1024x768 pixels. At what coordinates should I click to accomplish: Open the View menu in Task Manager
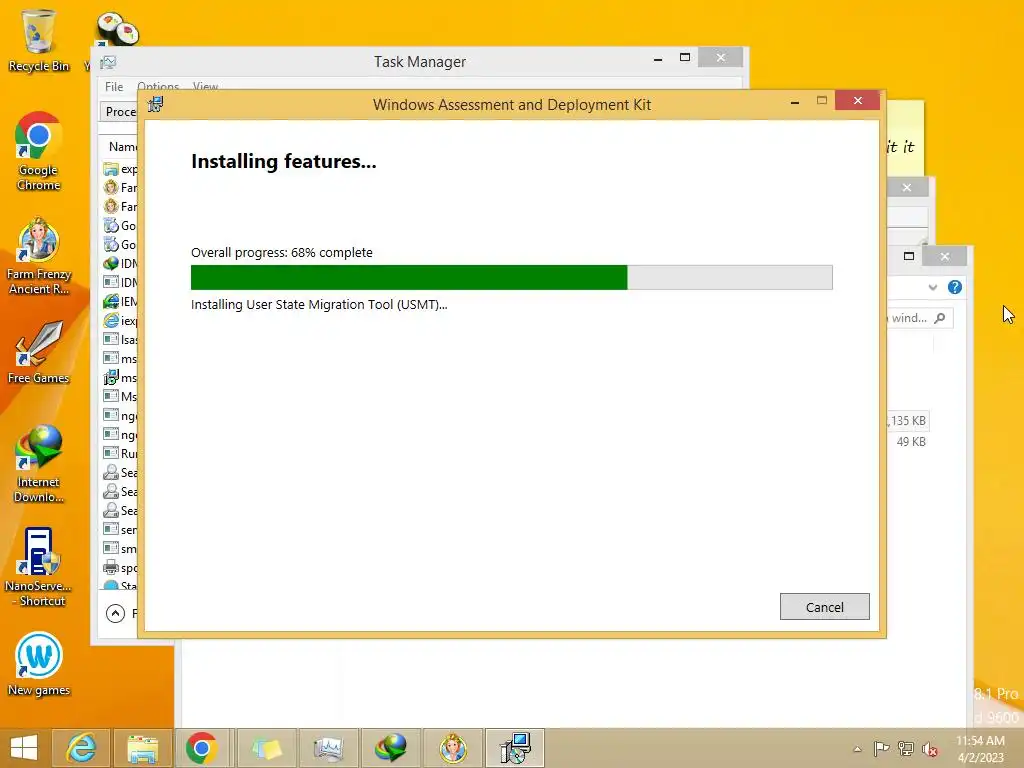click(205, 86)
